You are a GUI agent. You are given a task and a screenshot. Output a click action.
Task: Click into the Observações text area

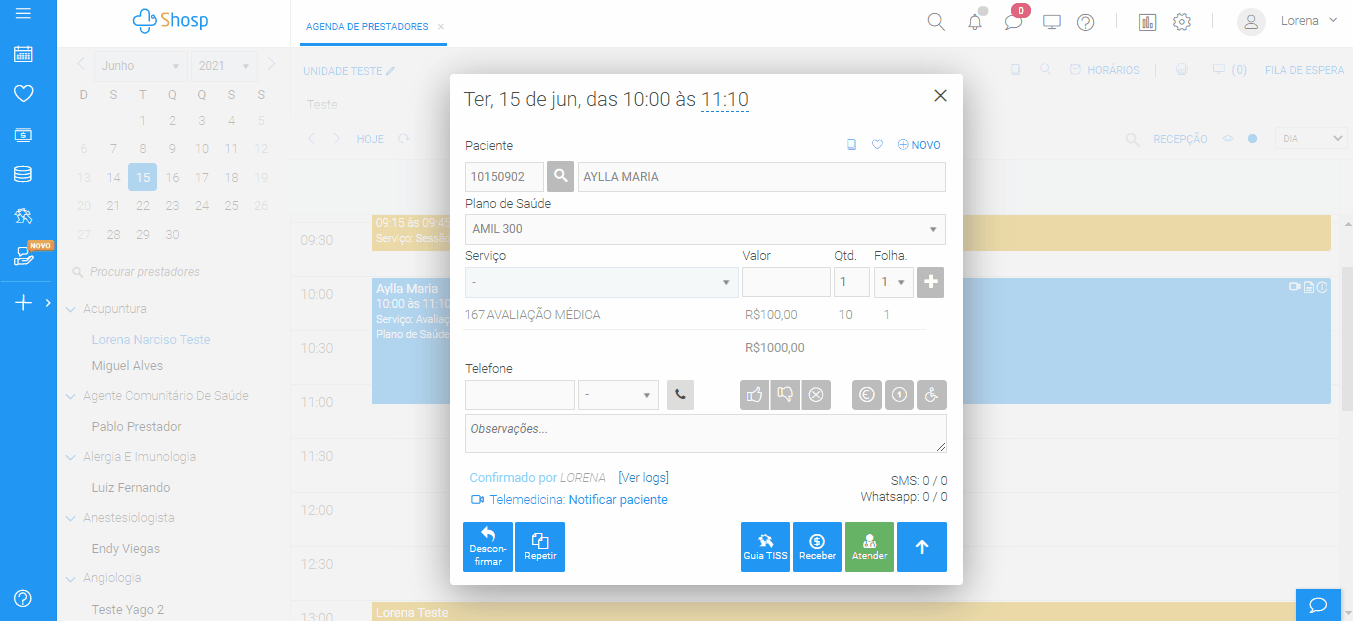coord(705,433)
